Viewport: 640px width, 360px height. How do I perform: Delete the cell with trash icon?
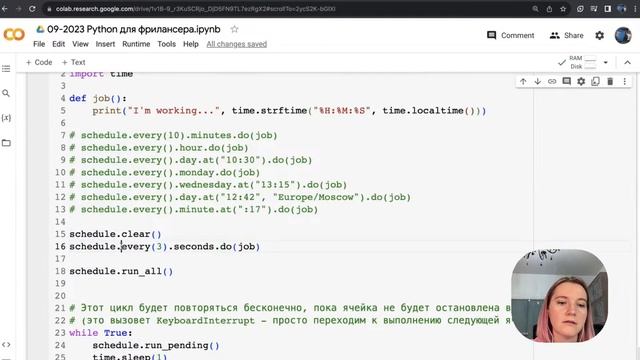click(610, 82)
